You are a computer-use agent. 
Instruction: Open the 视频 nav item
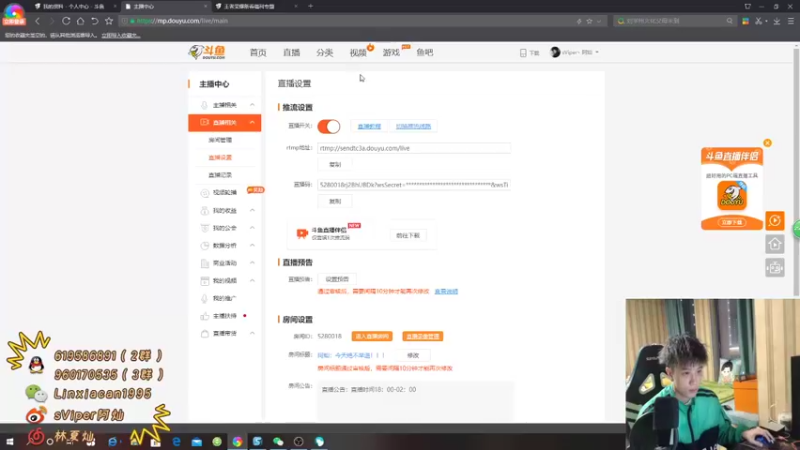point(358,53)
